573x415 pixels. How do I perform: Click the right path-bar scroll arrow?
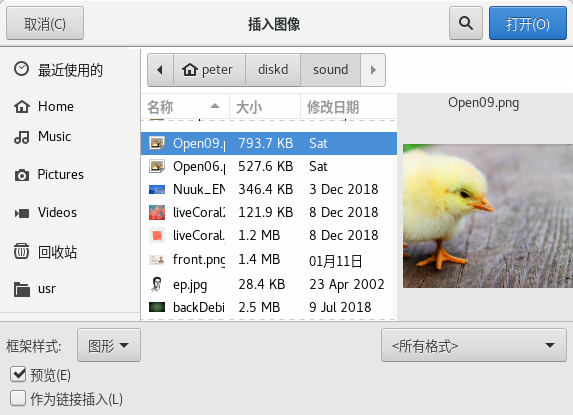pyautogui.click(x=373, y=70)
